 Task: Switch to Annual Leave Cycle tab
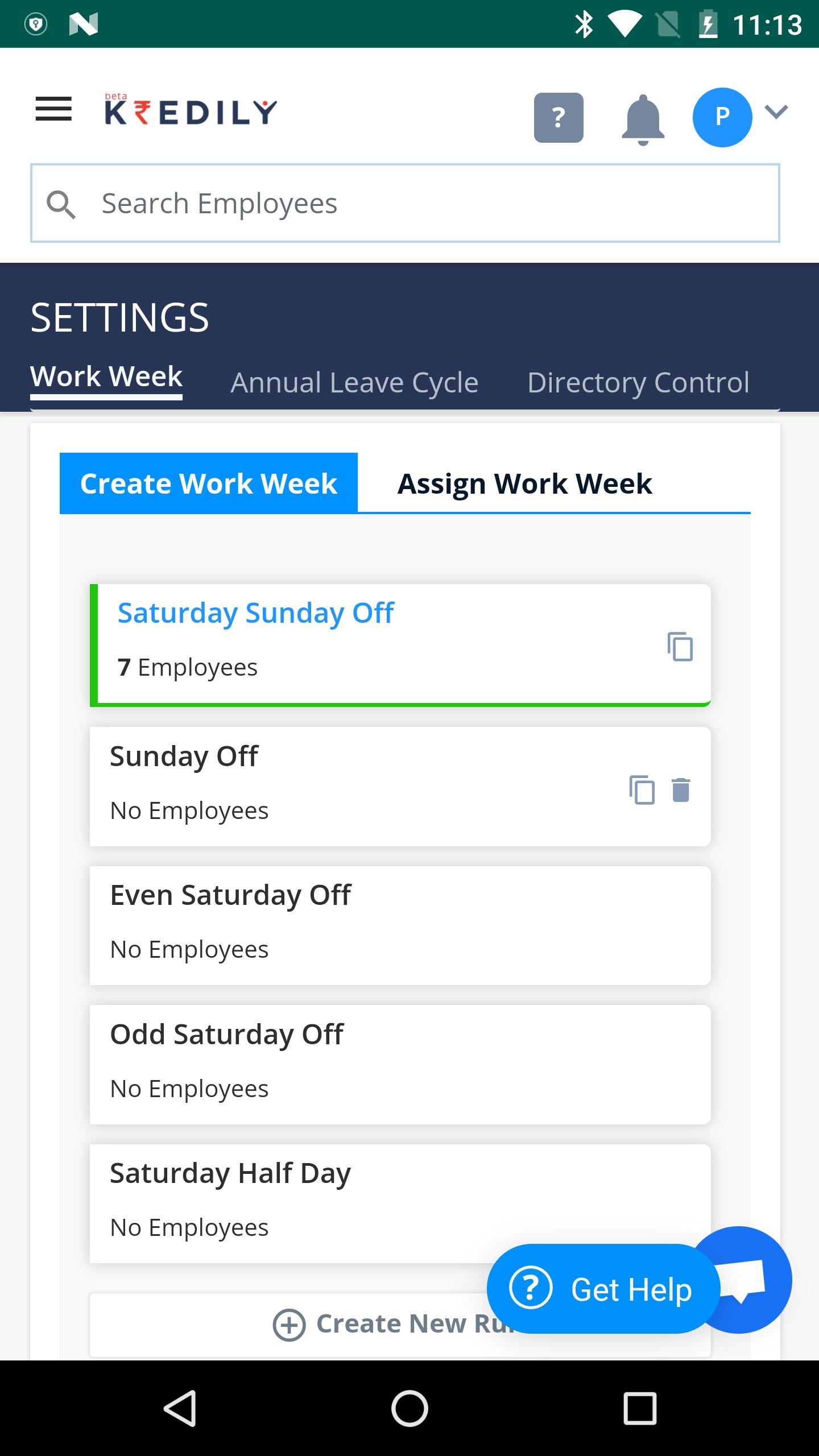point(354,382)
